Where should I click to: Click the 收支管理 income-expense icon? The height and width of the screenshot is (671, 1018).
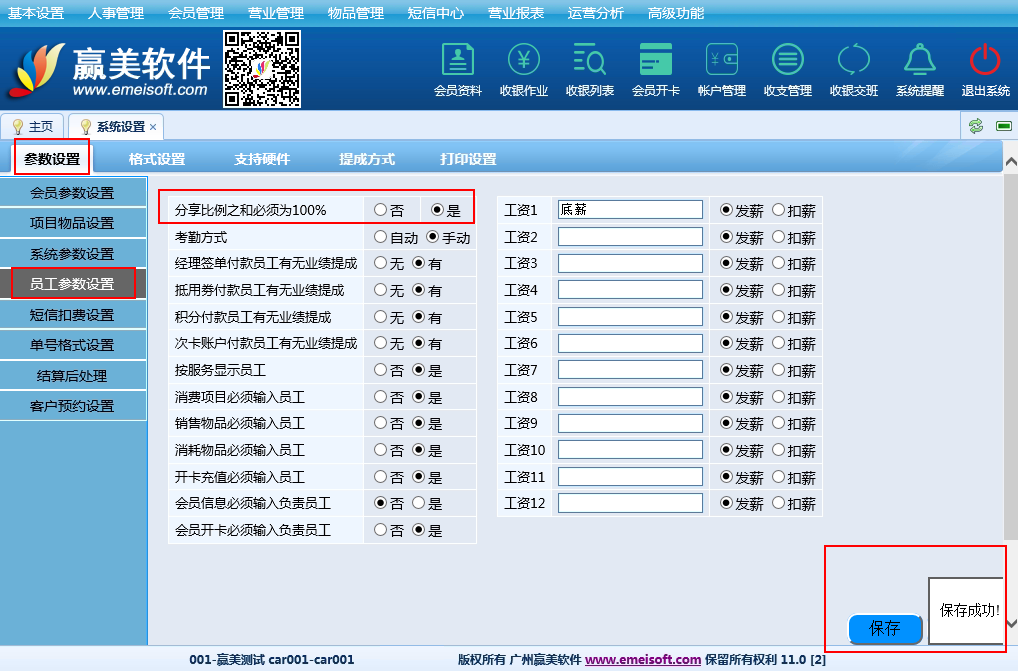pyautogui.click(x=788, y=60)
